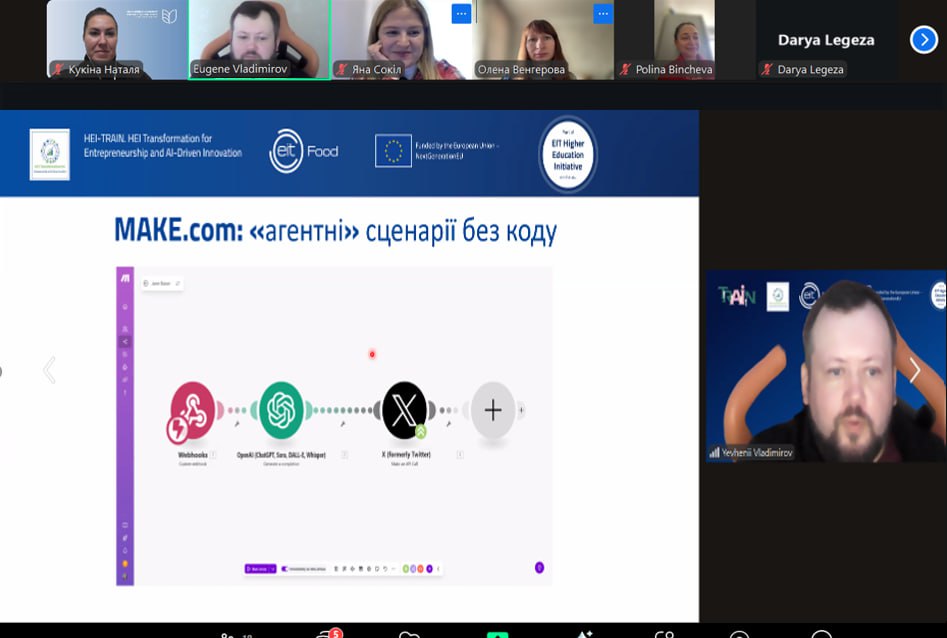Select highlighted scenarios icon in Make sidebar

click(125, 342)
